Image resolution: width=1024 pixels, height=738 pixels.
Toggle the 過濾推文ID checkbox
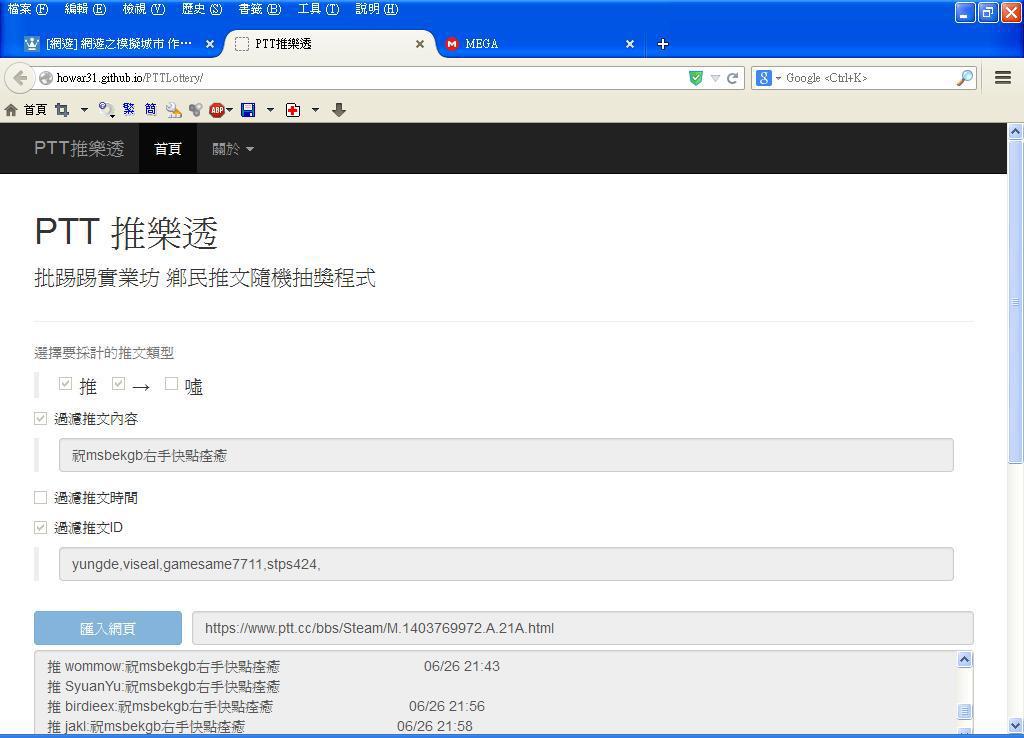coord(40,527)
